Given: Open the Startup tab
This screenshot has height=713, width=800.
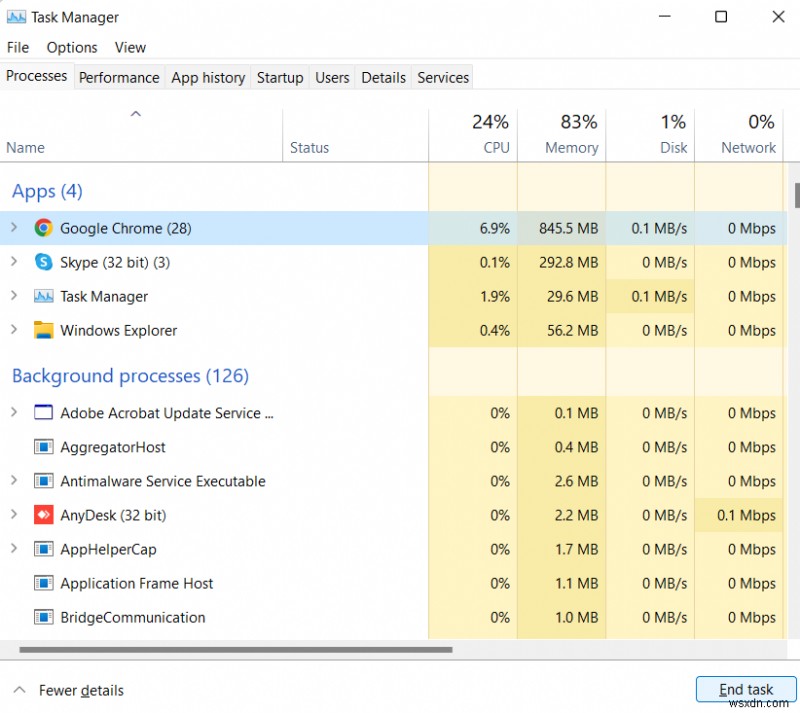Looking at the screenshot, I should [280, 77].
